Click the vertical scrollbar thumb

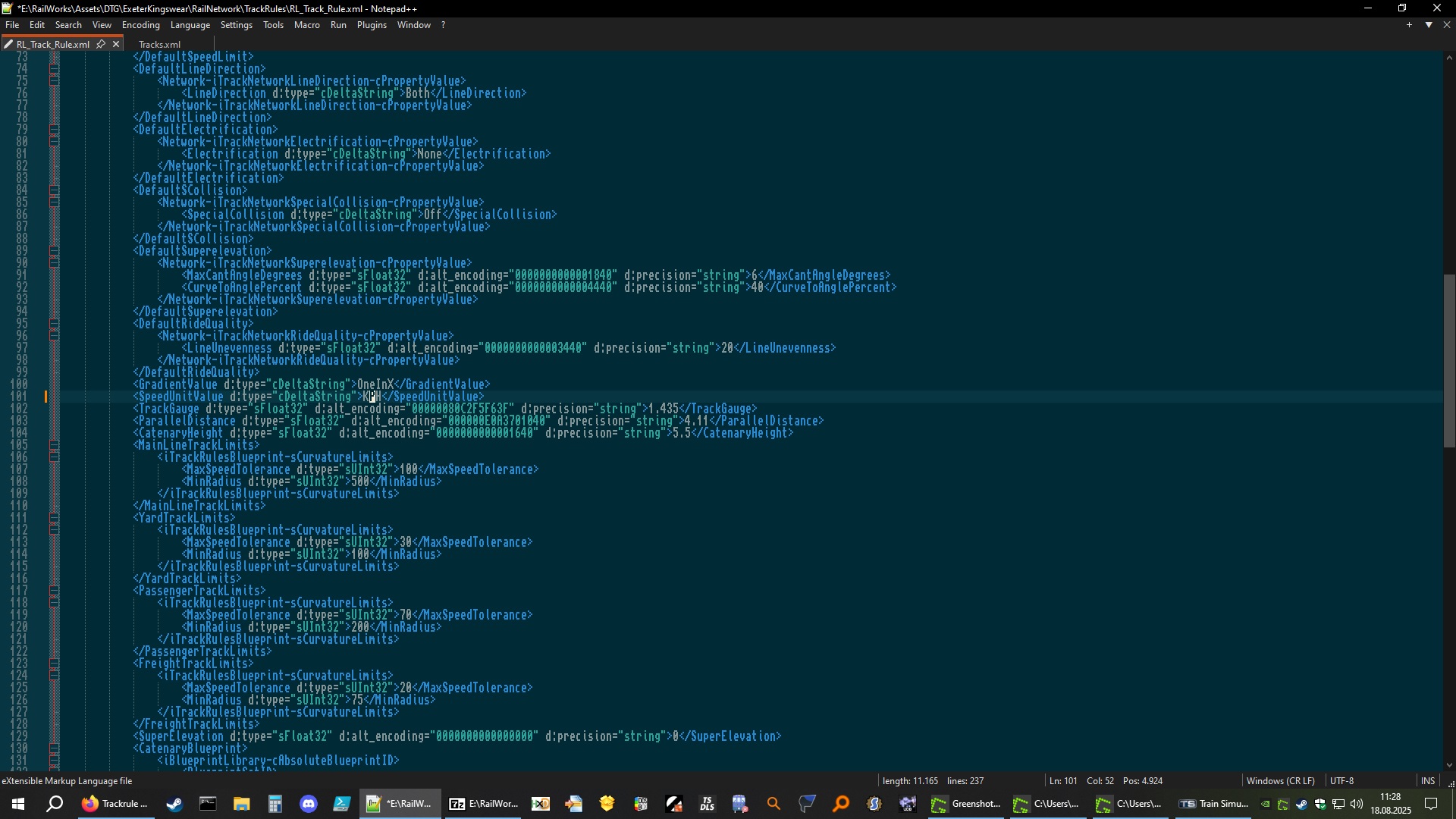(x=1449, y=360)
